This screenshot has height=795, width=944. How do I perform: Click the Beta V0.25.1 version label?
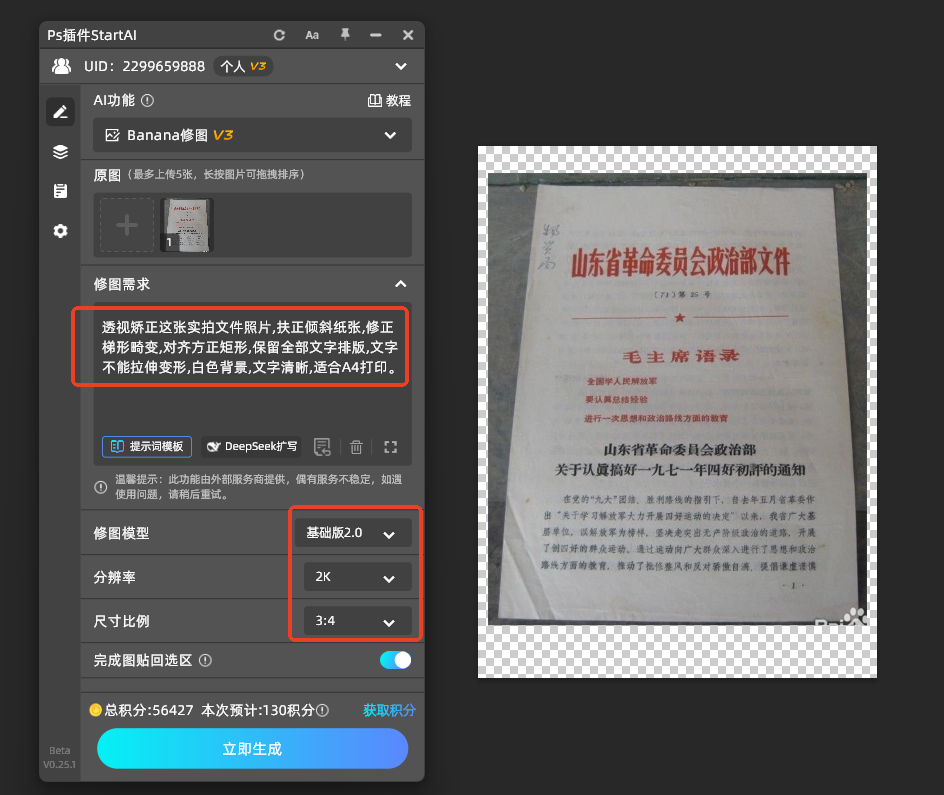[x=60, y=757]
